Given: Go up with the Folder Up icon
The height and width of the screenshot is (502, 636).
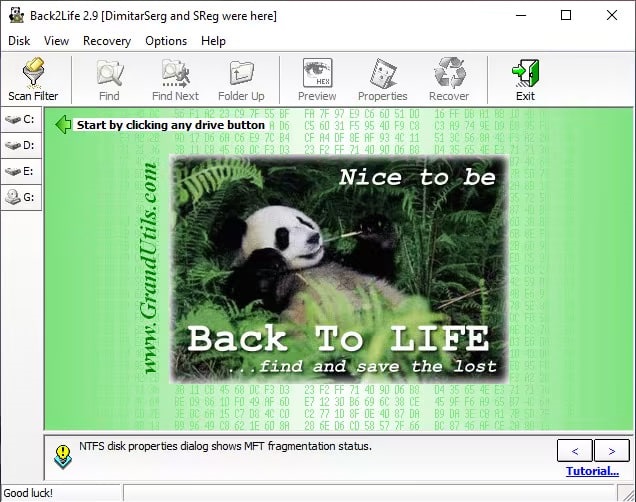Looking at the screenshot, I should [x=241, y=79].
